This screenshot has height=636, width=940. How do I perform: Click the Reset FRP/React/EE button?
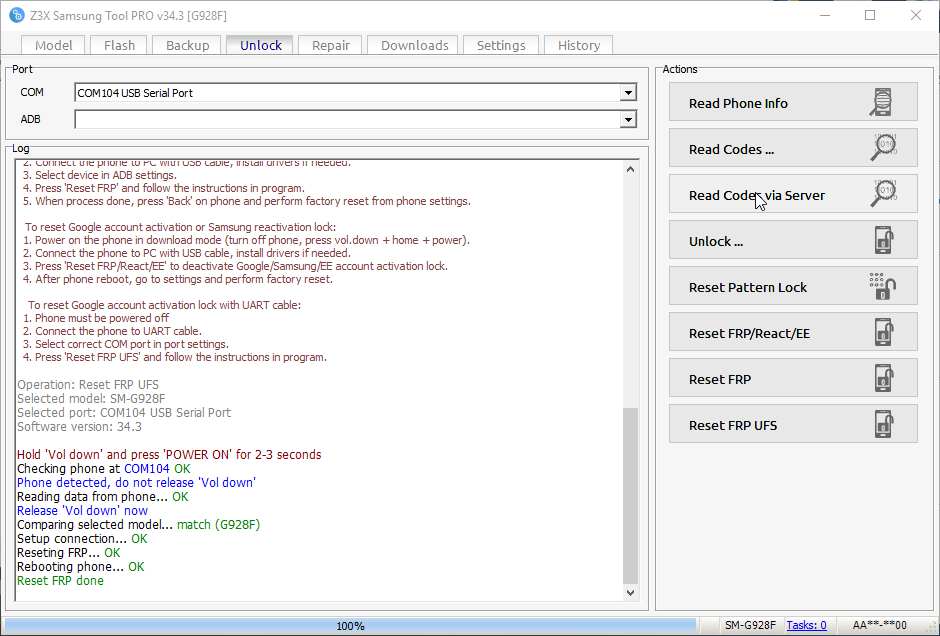(x=793, y=332)
